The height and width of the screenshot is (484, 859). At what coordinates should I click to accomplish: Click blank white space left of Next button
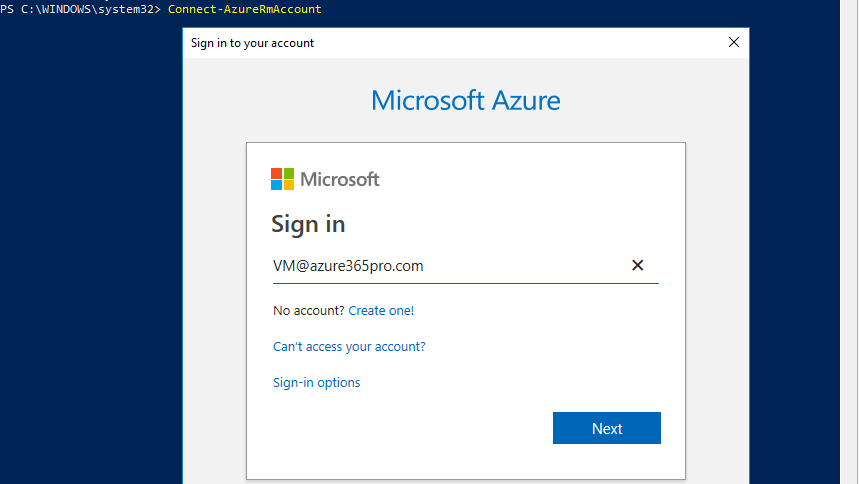click(411, 428)
